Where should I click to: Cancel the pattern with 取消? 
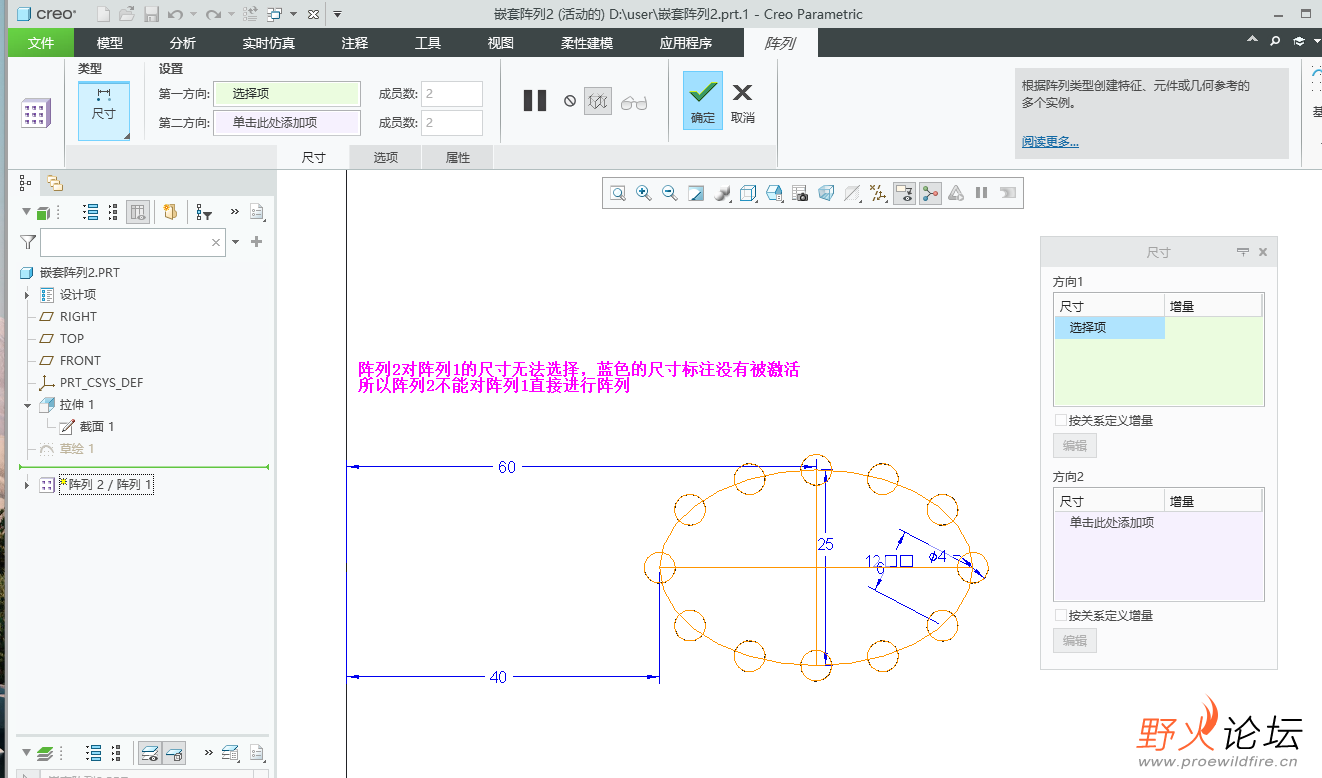(742, 100)
